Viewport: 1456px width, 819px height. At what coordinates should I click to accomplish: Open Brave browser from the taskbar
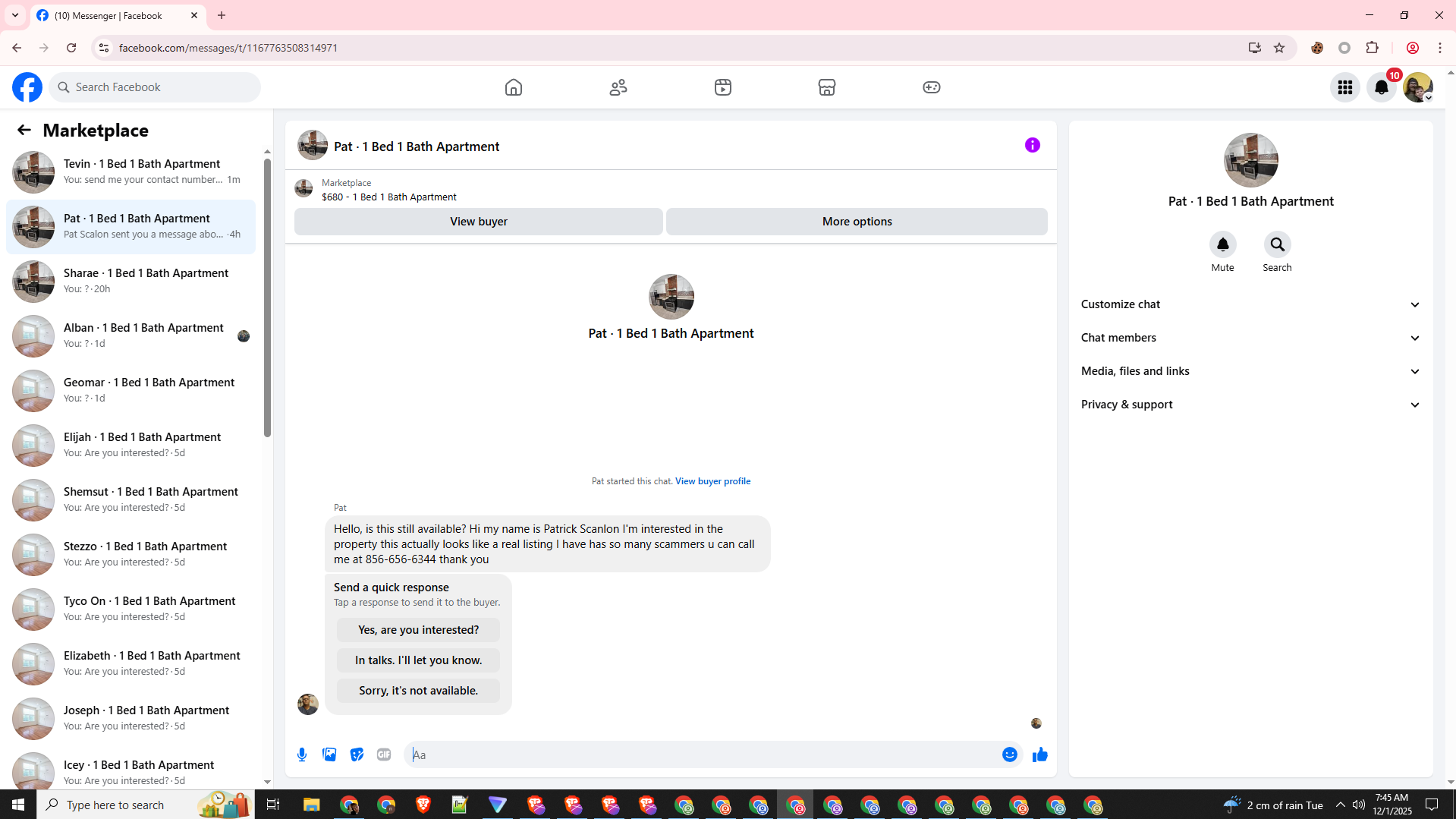tap(423, 805)
